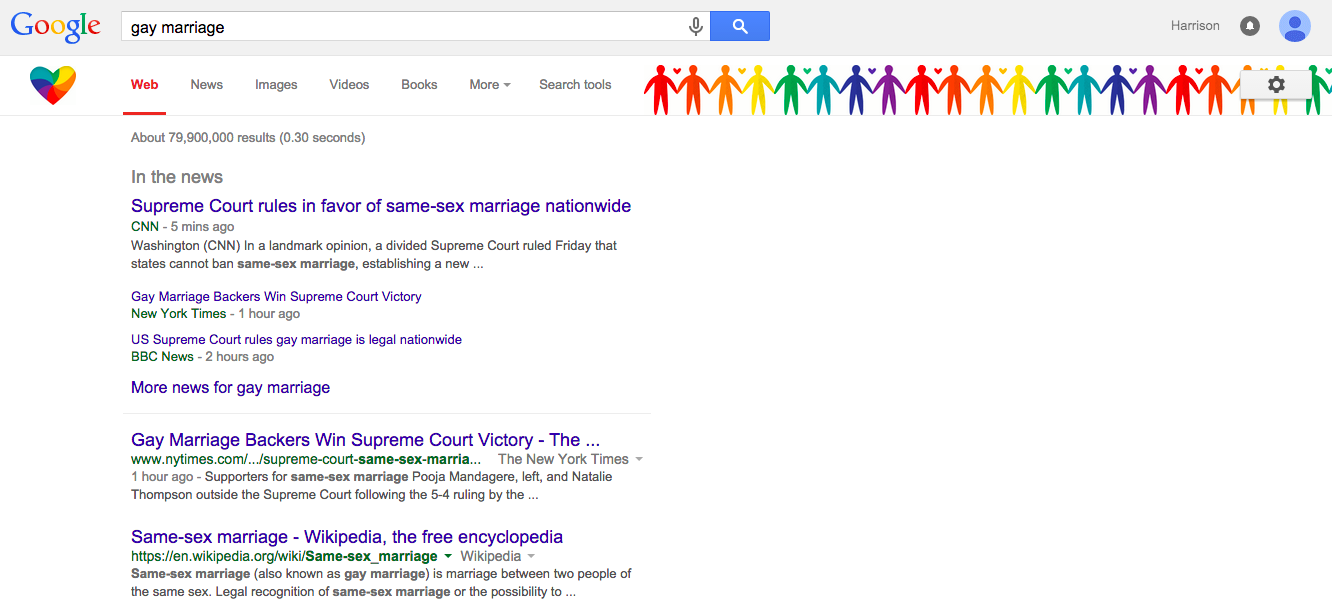The image size is (1332, 616).
Task: Expand The New York Times source dropdown arrow
Action: pyautogui.click(x=639, y=460)
